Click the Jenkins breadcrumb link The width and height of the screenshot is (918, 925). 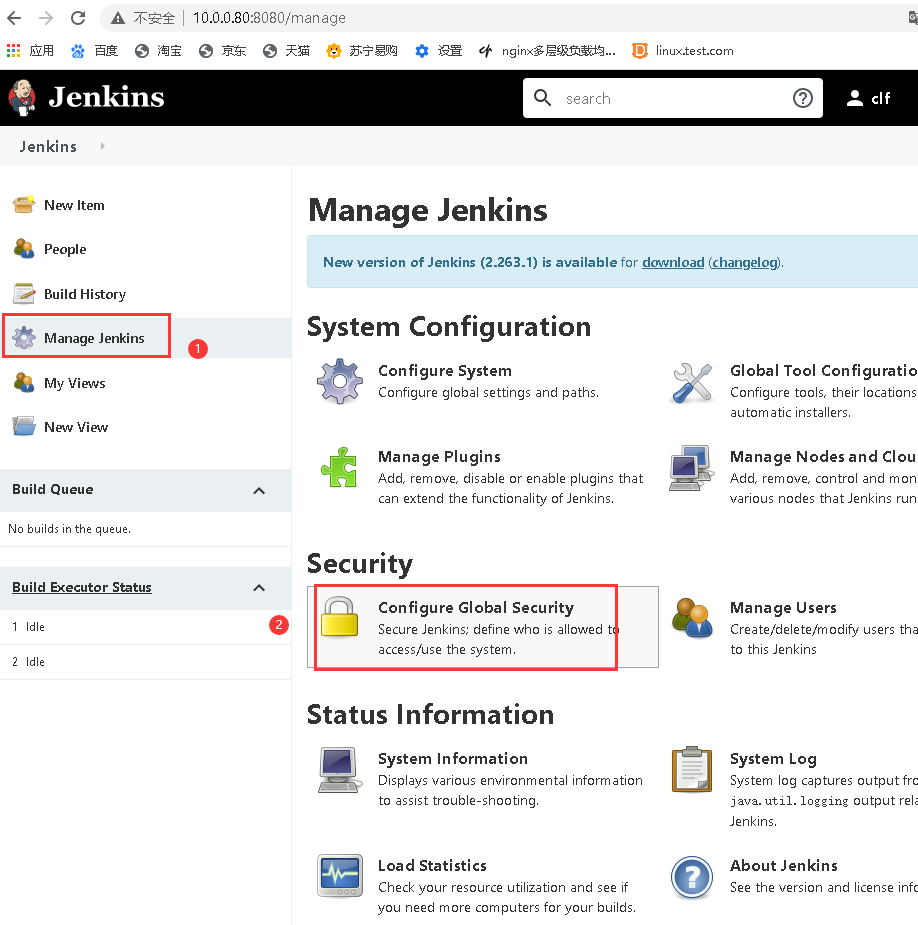click(48, 146)
